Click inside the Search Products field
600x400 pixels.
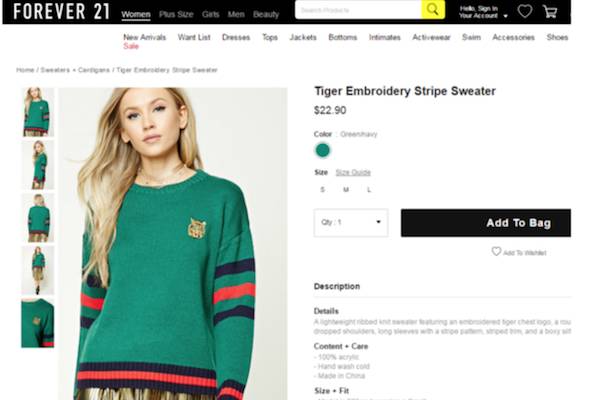coord(358,10)
